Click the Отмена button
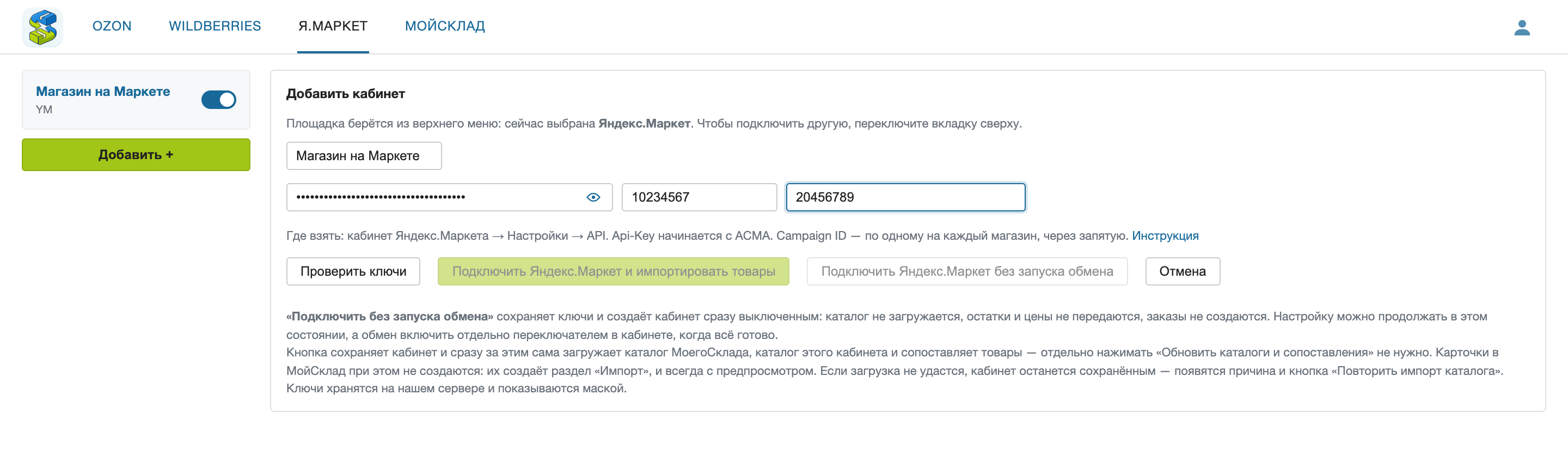 tap(1182, 272)
